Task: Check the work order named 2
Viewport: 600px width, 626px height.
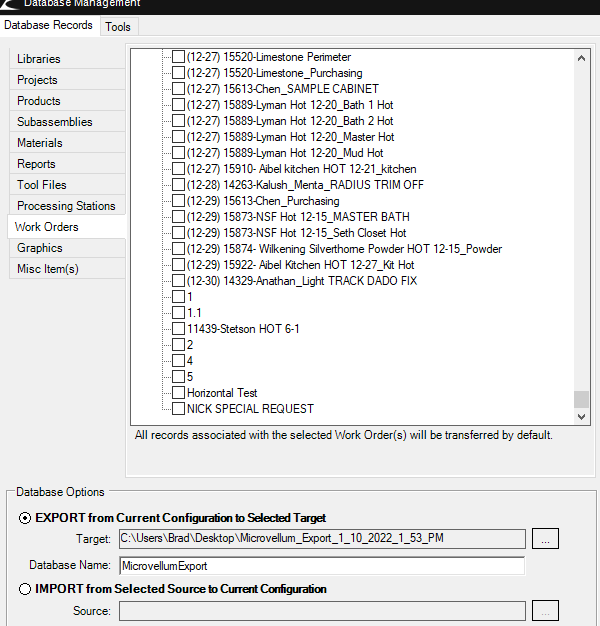Action: coord(178,344)
